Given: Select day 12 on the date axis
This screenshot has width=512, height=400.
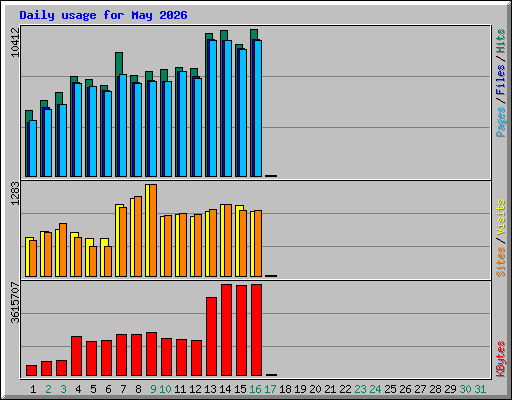Looking at the screenshot, I should [195, 389].
